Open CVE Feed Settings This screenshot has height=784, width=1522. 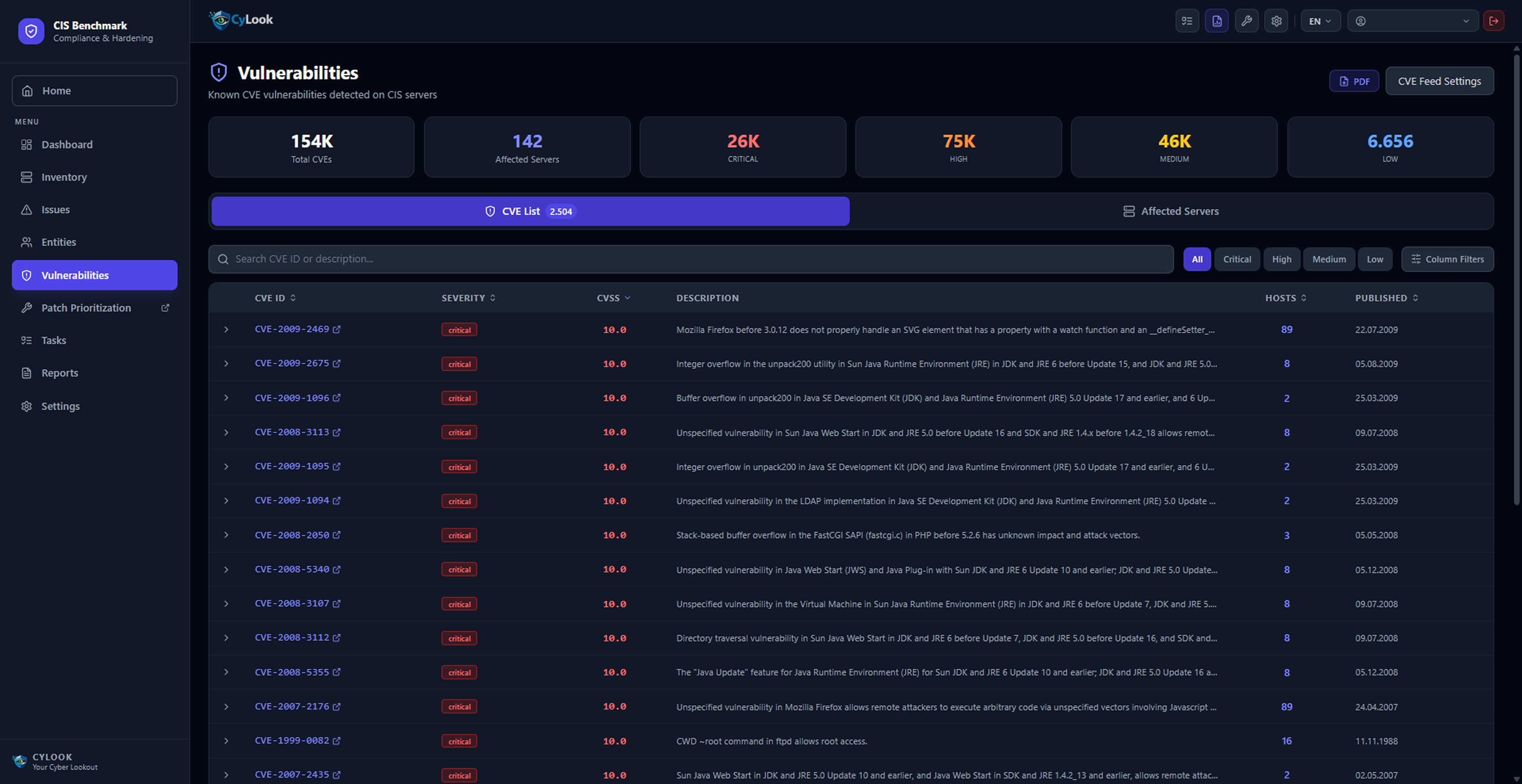[1439, 81]
